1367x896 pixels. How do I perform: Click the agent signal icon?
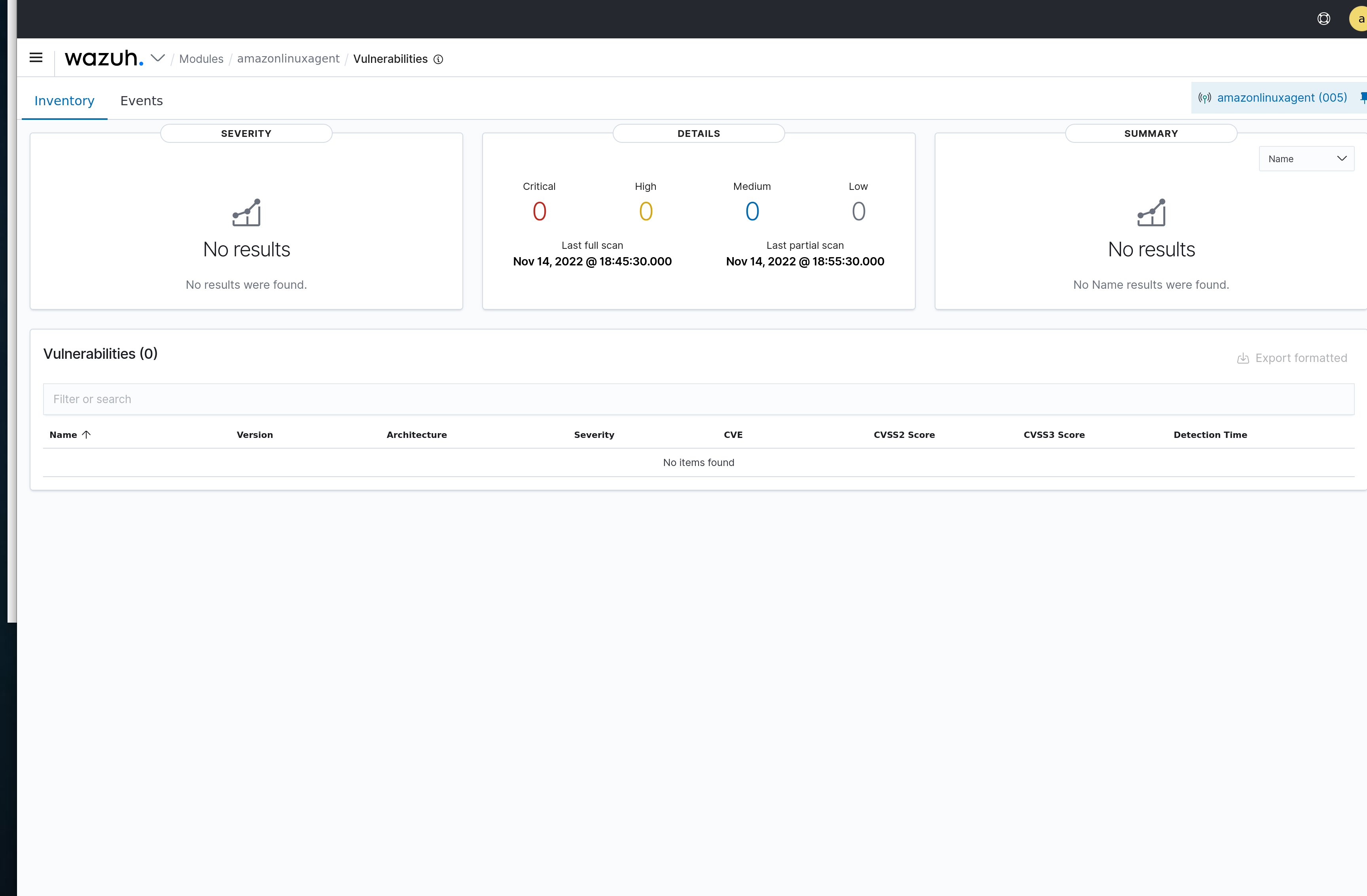click(x=1205, y=98)
